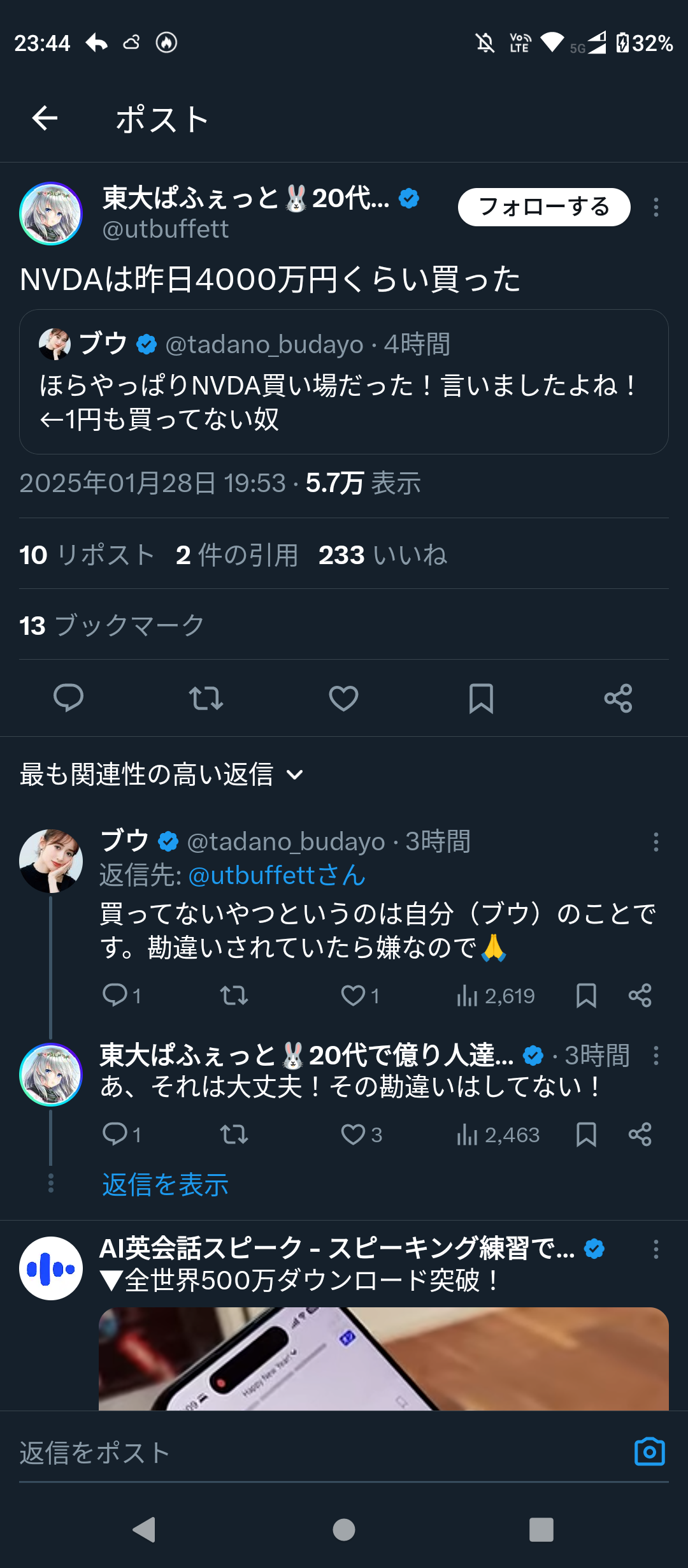View the 233 いいね list
The image size is (688, 1568).
382,555
